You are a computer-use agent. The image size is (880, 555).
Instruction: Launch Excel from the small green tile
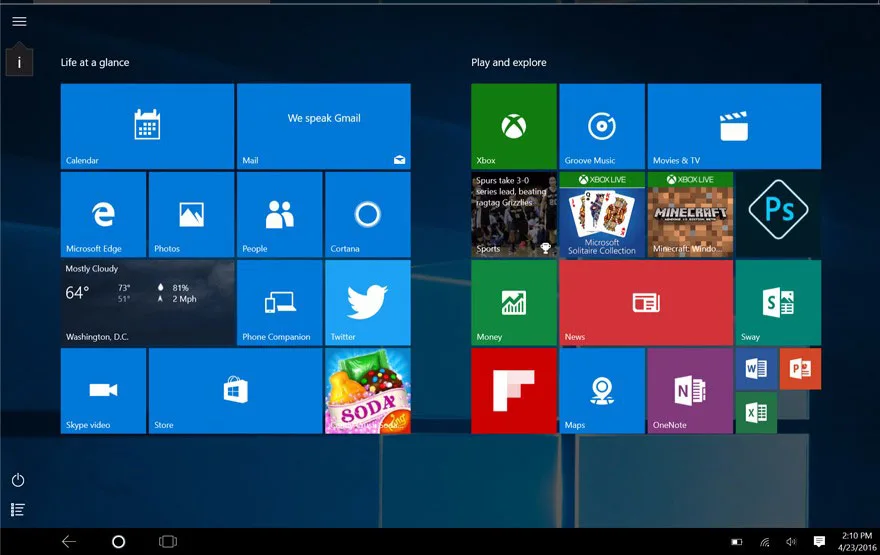pyautogui.click(x=756, y=412)
